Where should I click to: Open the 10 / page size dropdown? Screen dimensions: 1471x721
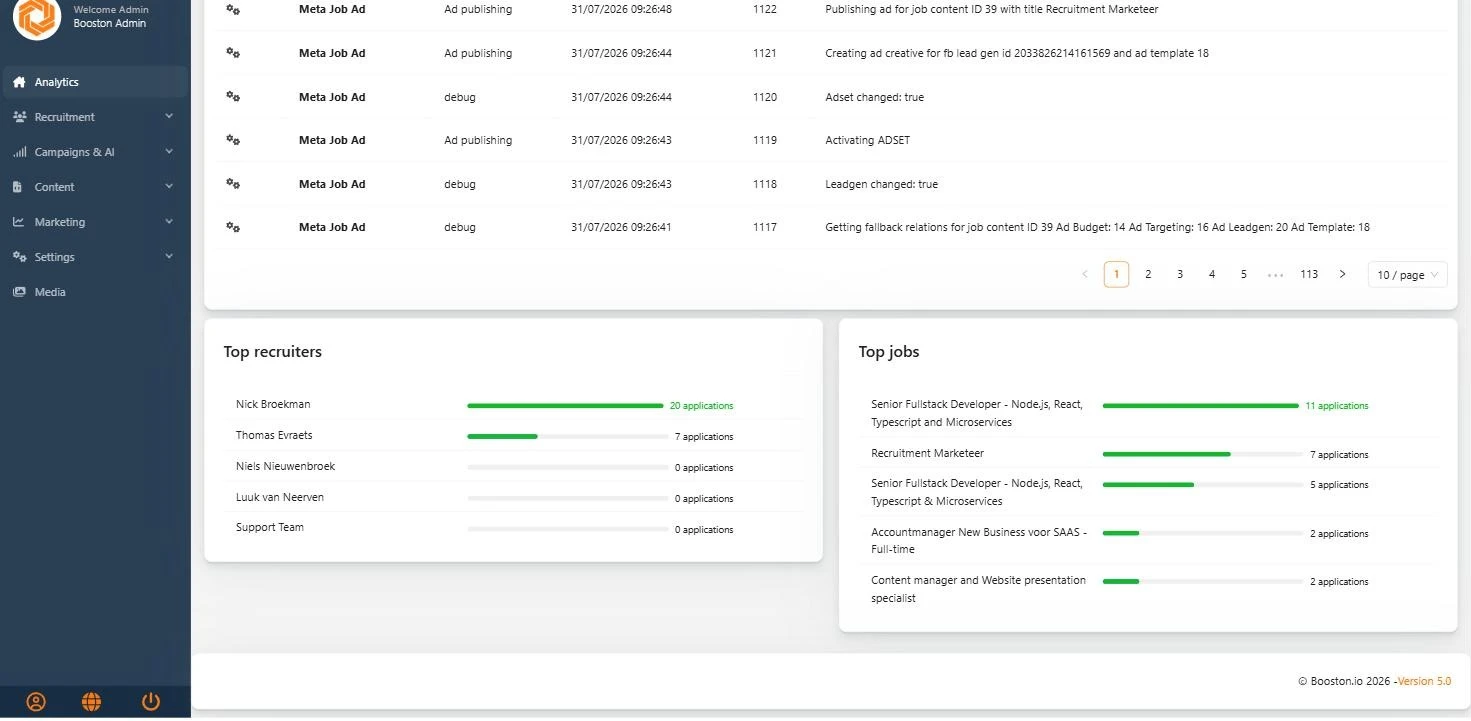coord(1407,274)
